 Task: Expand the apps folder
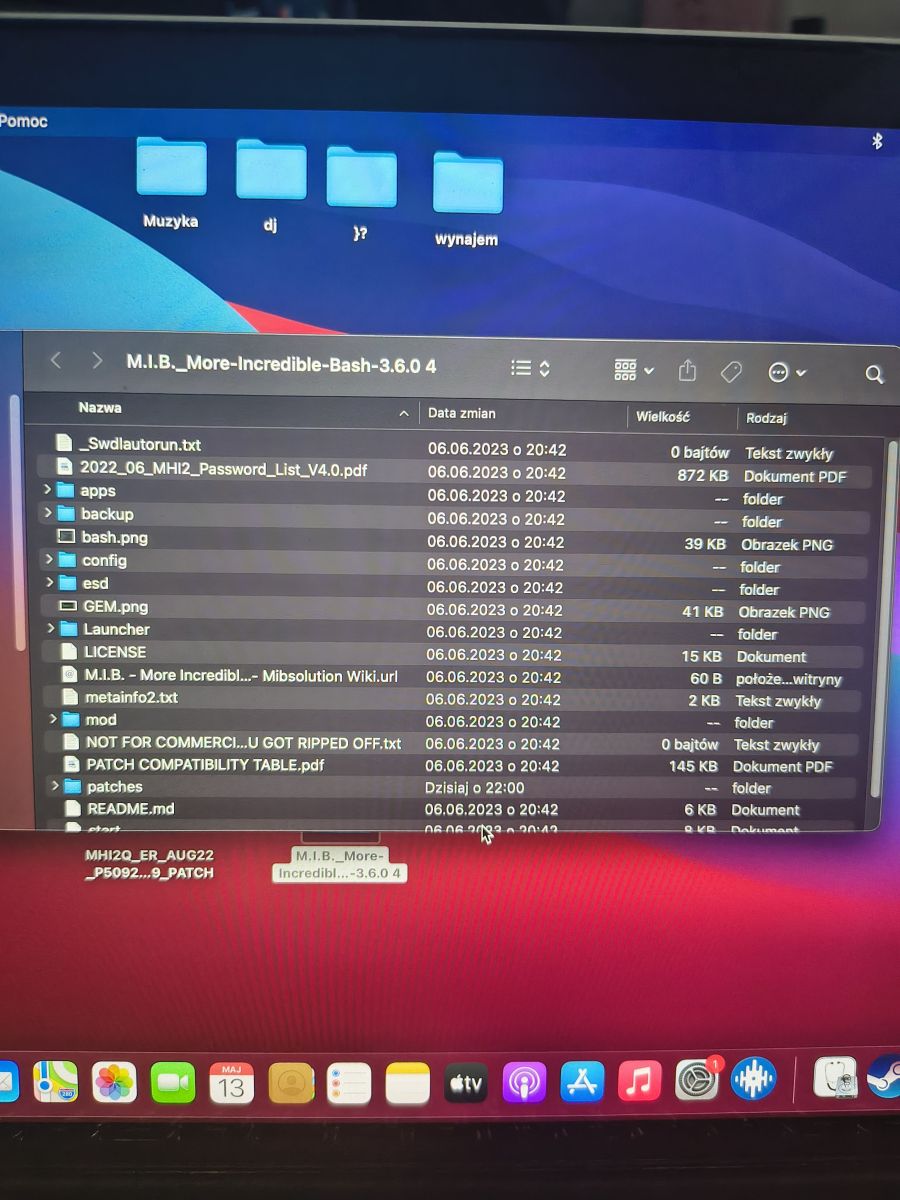(x=47, y=490)
